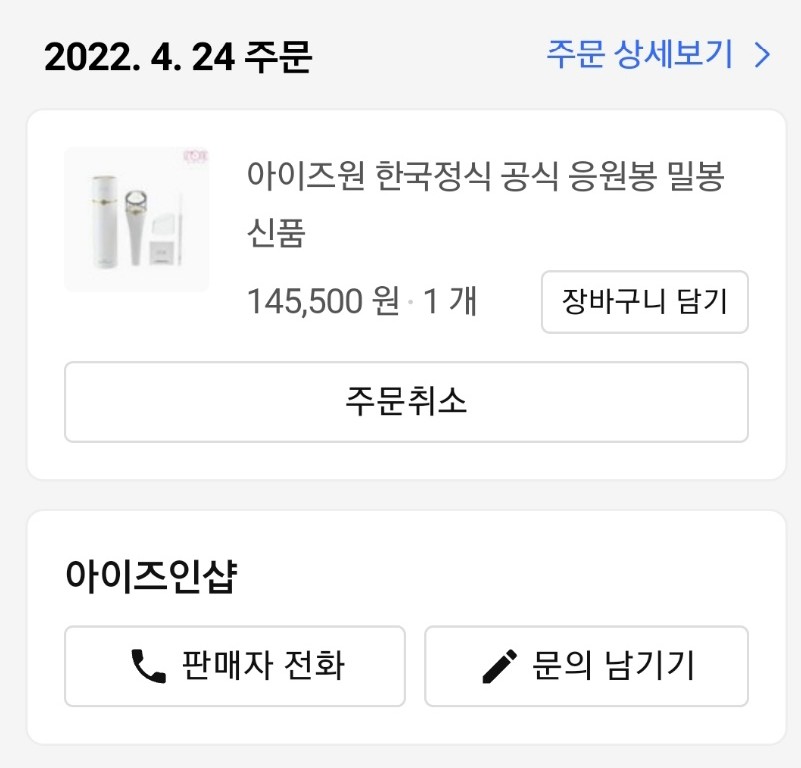
Task: Tap the tall cylinder case in thumbnail
Action: click(x=101, y=220)
